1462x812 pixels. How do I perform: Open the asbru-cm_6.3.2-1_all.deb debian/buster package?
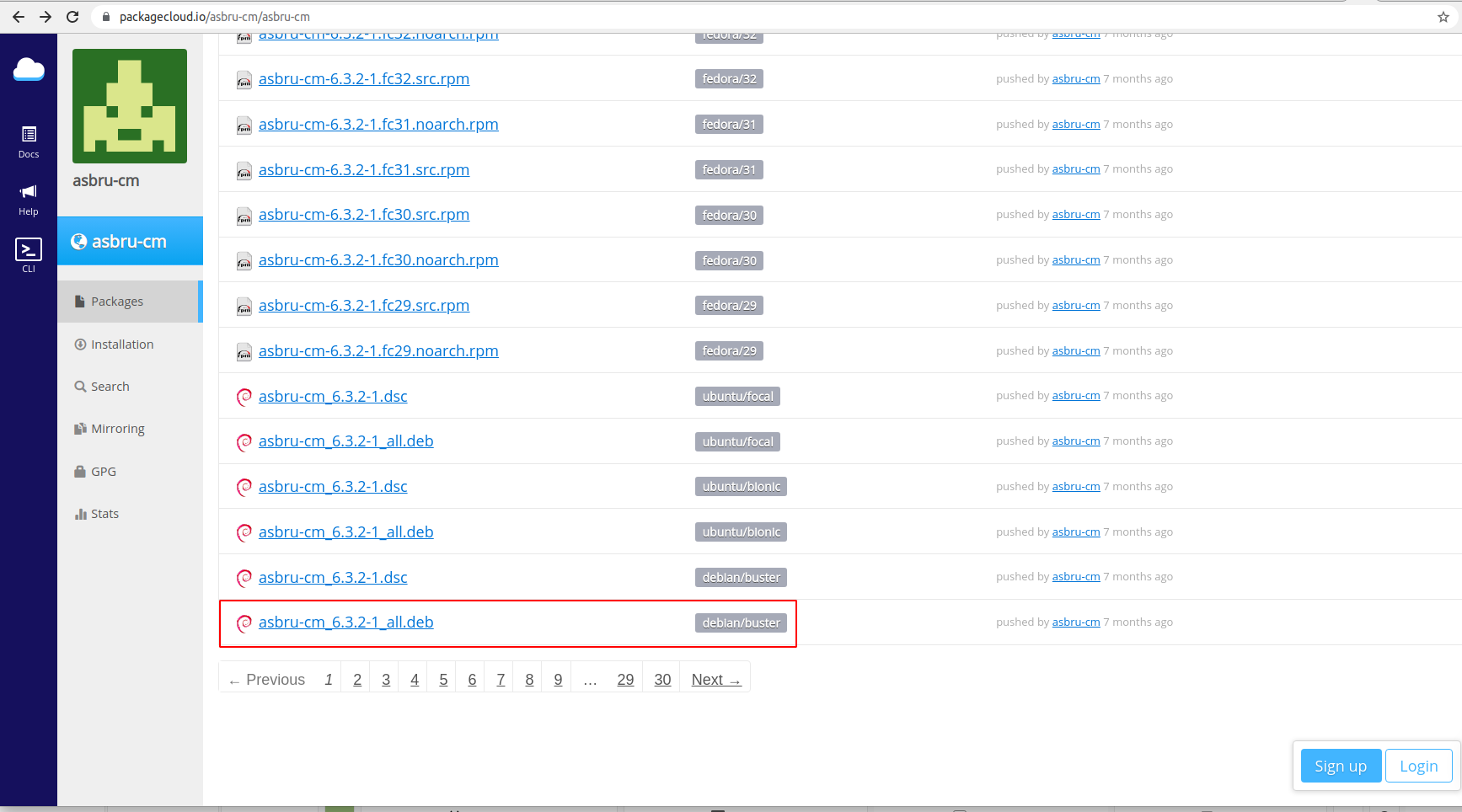[345, 622]
